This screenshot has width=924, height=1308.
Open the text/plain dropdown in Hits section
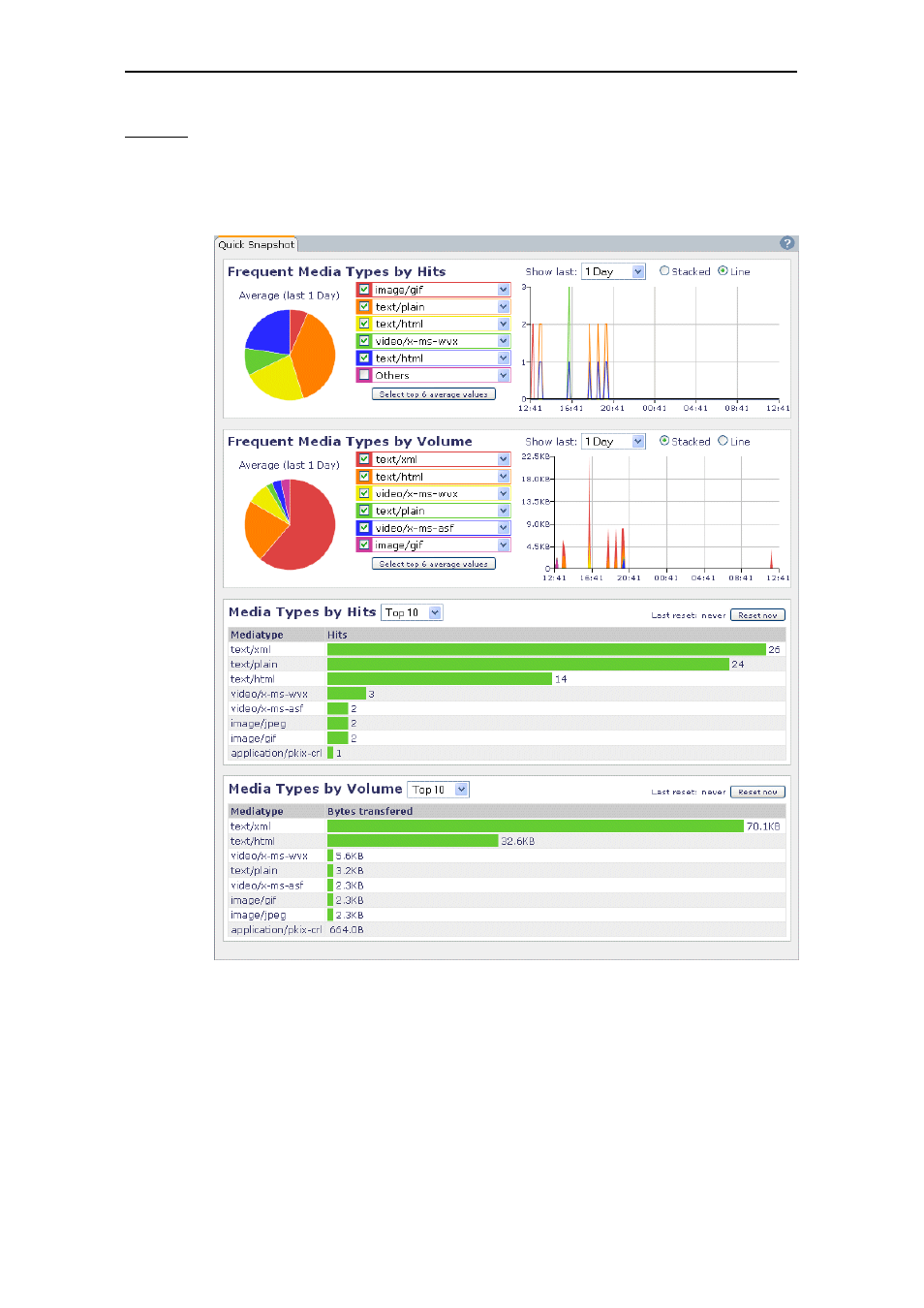click(x=504, y=307)
